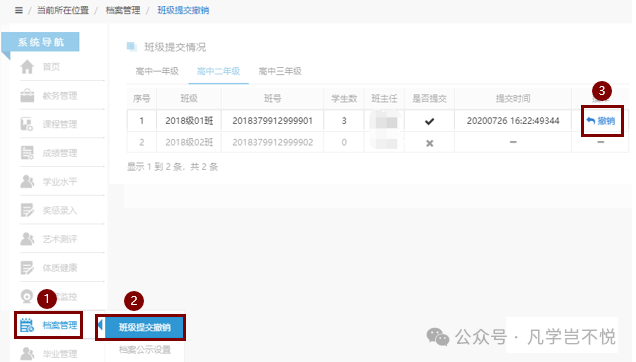Click 班级 column header

click(189, 99)
